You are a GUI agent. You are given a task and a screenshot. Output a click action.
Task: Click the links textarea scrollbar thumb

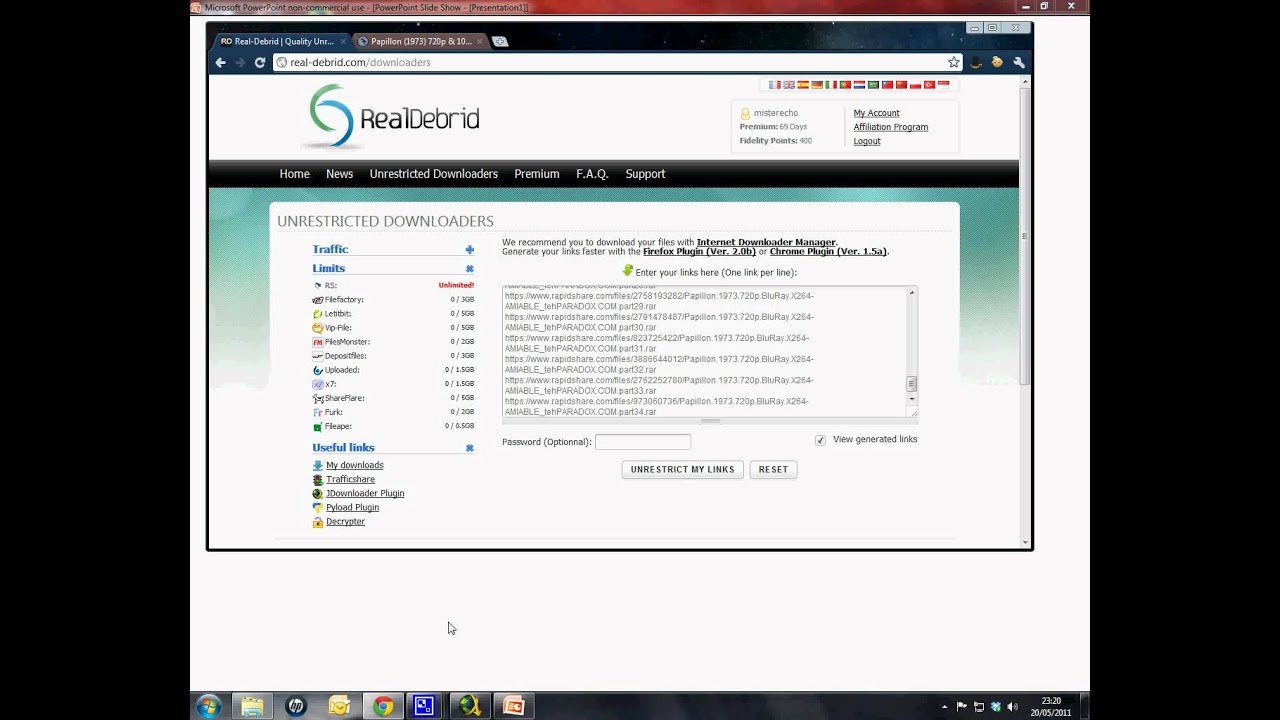coord(911,384)
